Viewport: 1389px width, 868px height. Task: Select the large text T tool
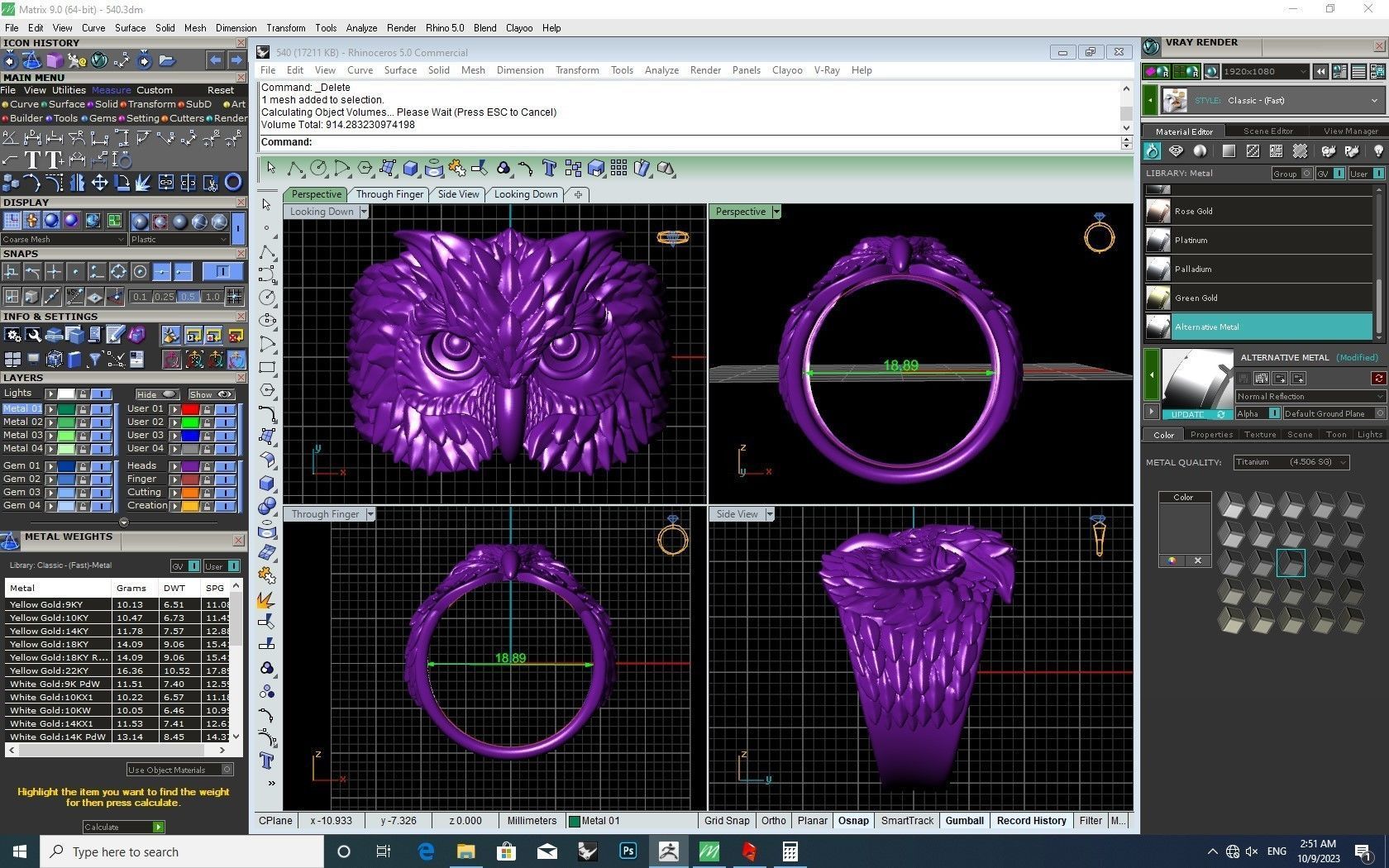[x=33, y=160]
